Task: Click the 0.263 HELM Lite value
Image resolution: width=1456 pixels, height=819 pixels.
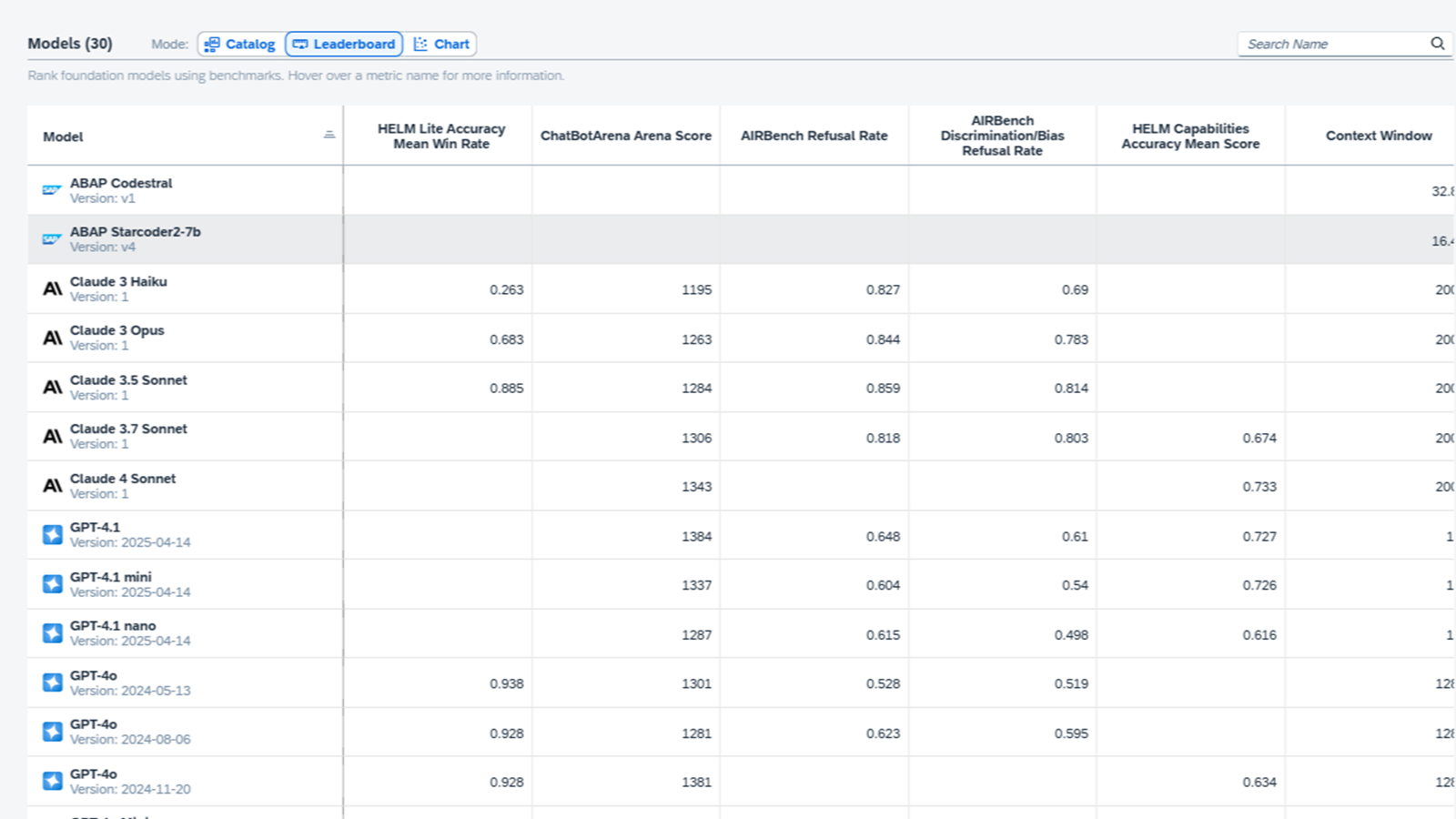Action: (507, 289)
